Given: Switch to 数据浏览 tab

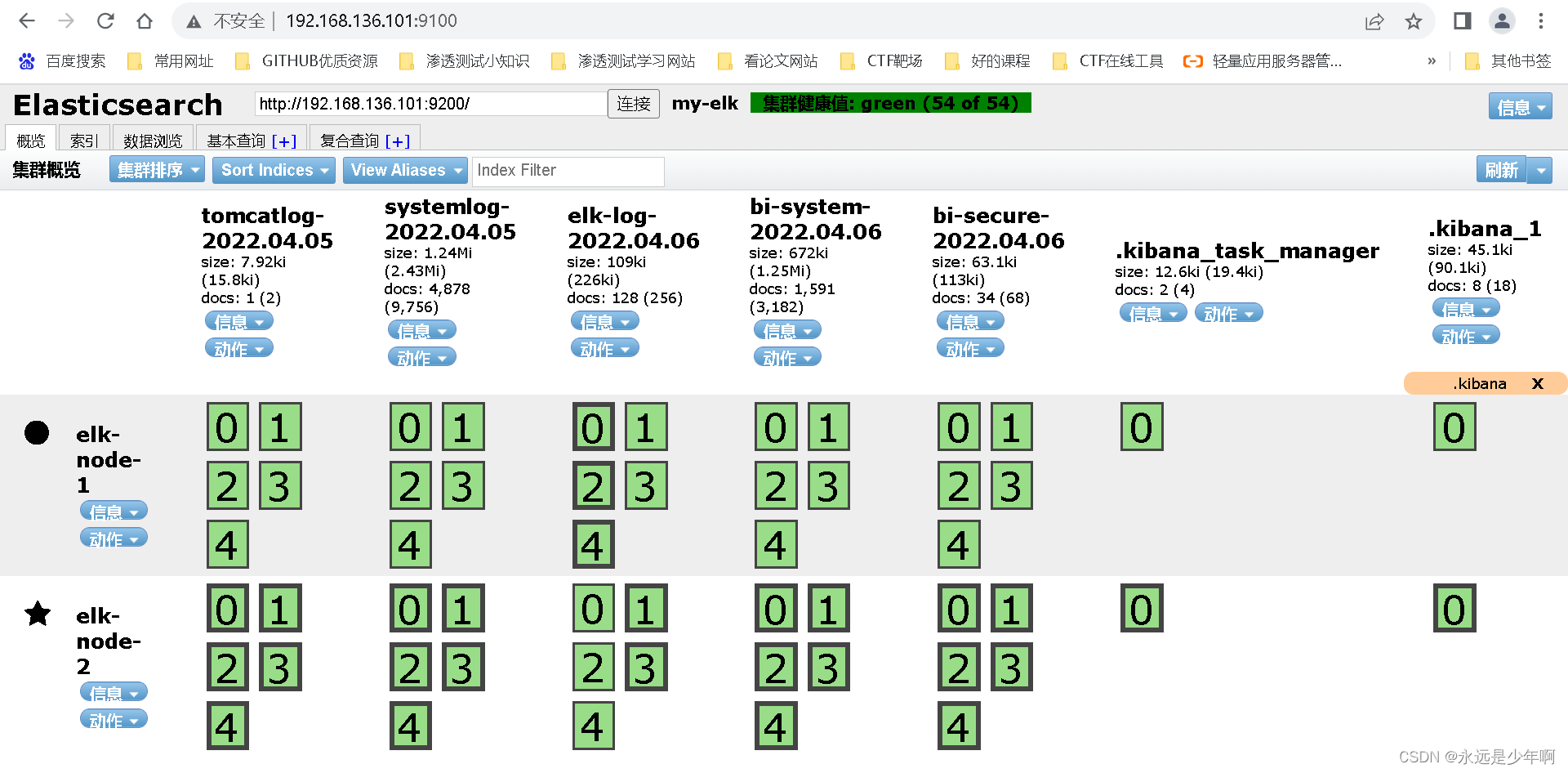Looking at the screenshot, I should pyautogui.click(x=153, y=141).
